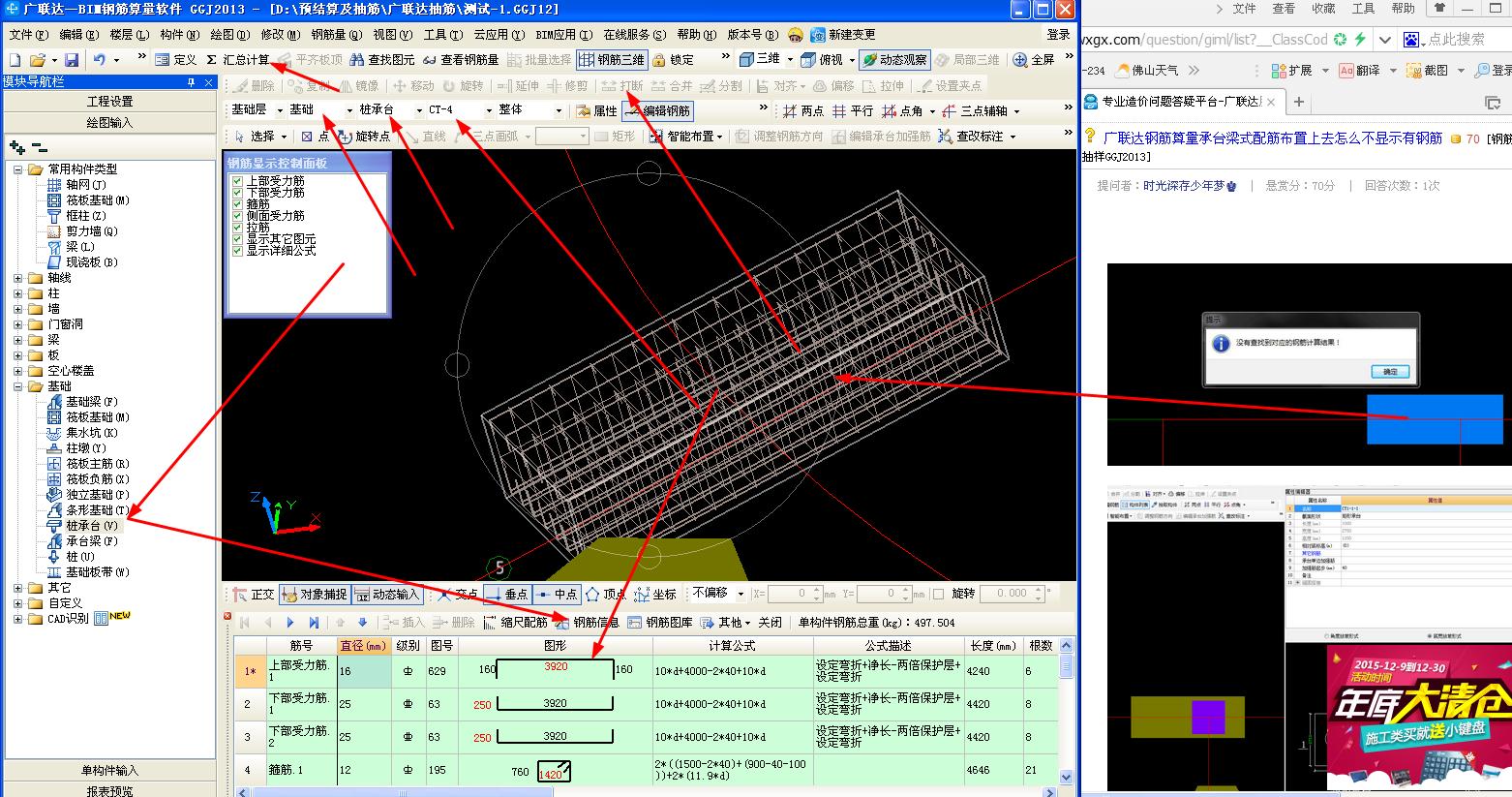The image size is (1512, 797).
Task: Click 工程设置 panel button
Action: 110,102
